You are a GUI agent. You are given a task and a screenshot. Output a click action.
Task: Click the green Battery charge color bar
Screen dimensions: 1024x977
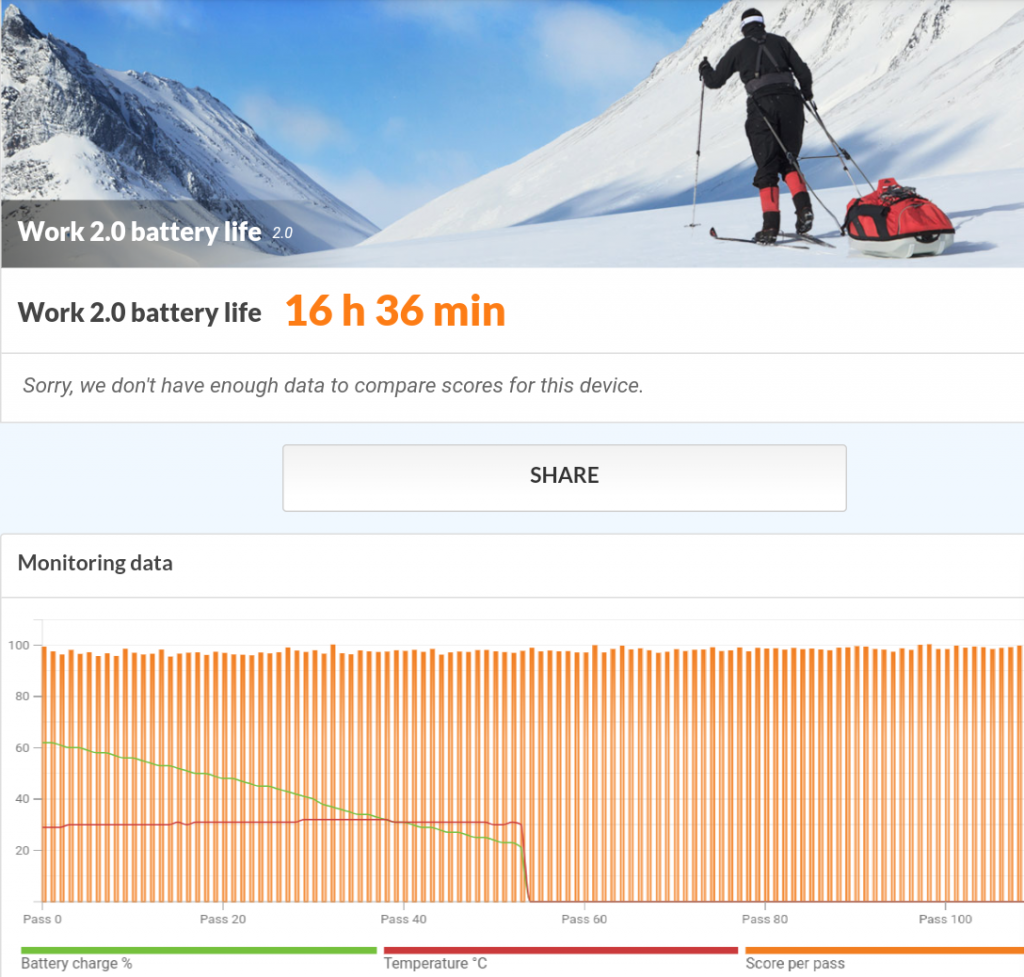tap(199, 950)
